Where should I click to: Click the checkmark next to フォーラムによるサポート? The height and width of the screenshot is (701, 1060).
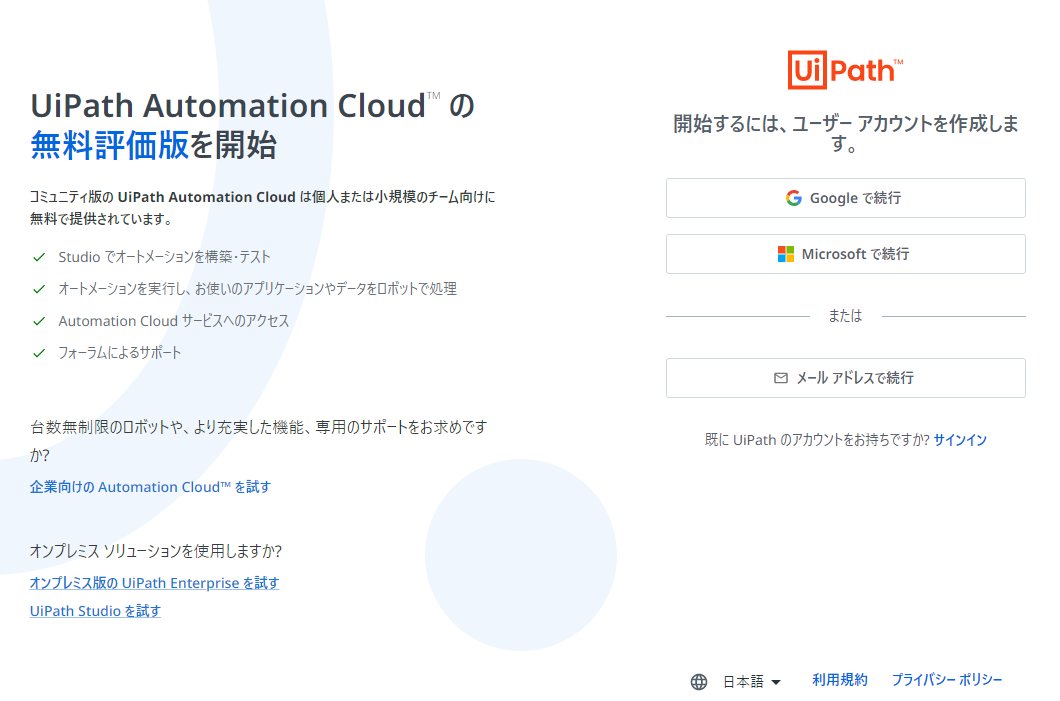pyautogui.click(x=39, y=352)
